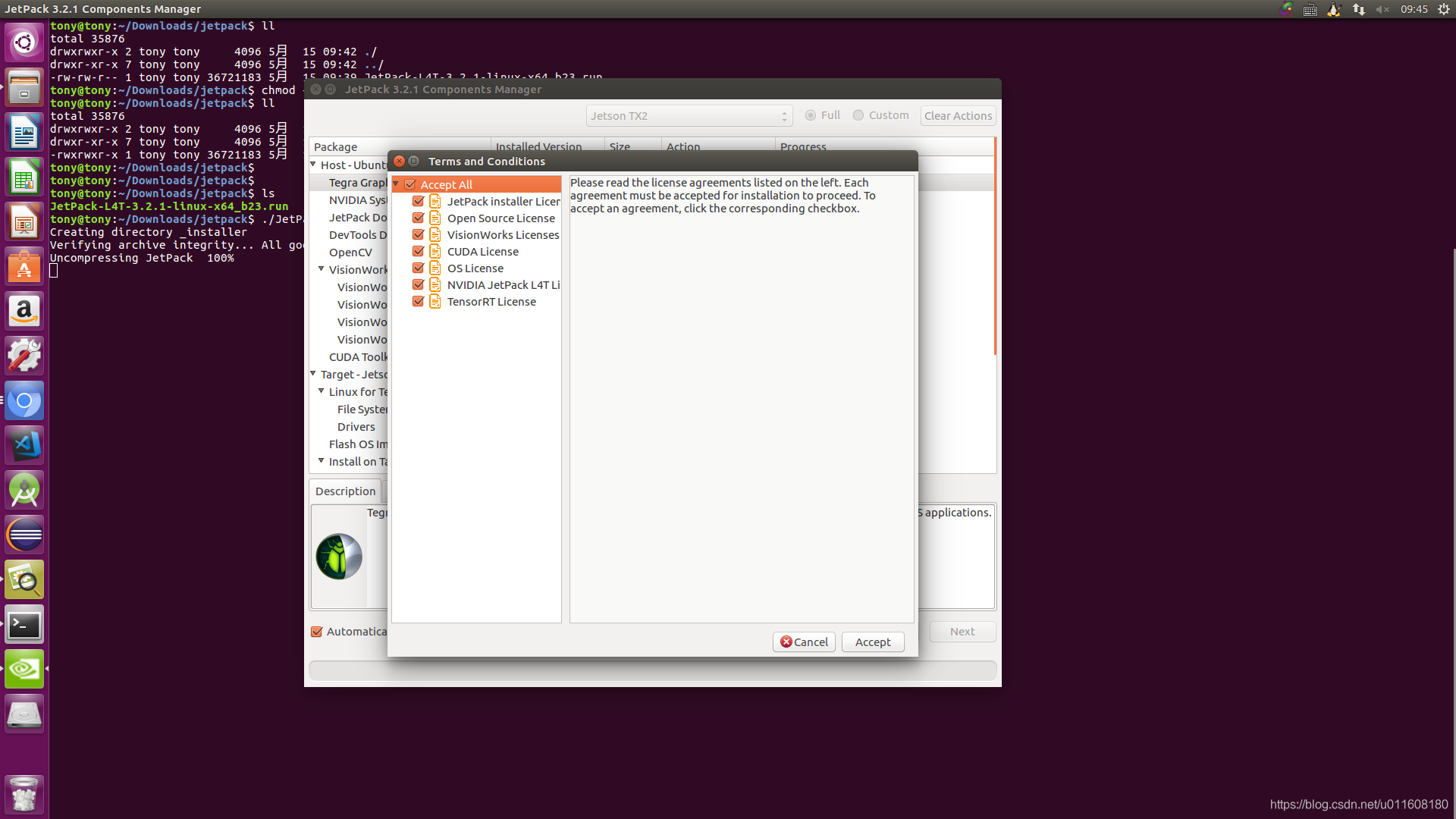Collapse Host - Ubuntu package group

click(x=313, y=164)
